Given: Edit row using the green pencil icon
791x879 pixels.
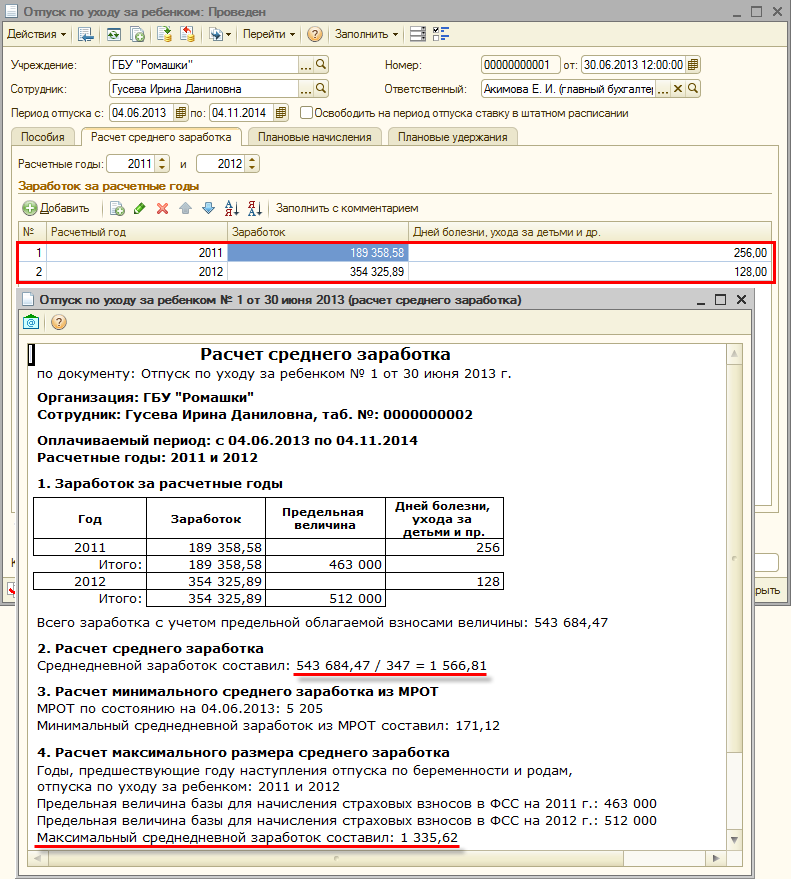Looking at the screenshot, I should tap(139, 209).
